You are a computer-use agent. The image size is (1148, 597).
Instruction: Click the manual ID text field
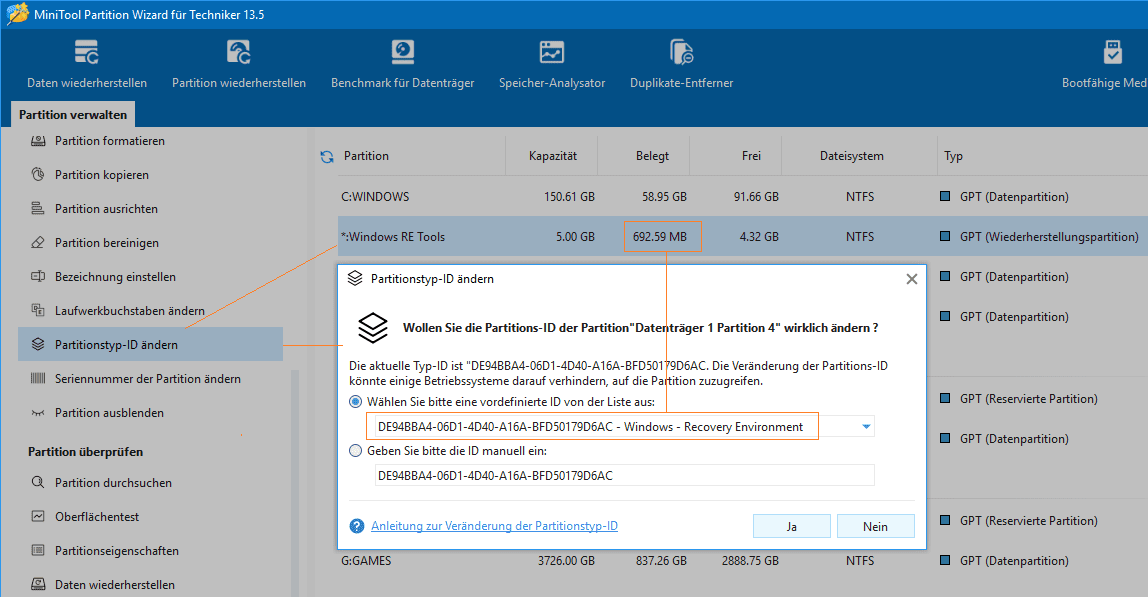(625, 475)
